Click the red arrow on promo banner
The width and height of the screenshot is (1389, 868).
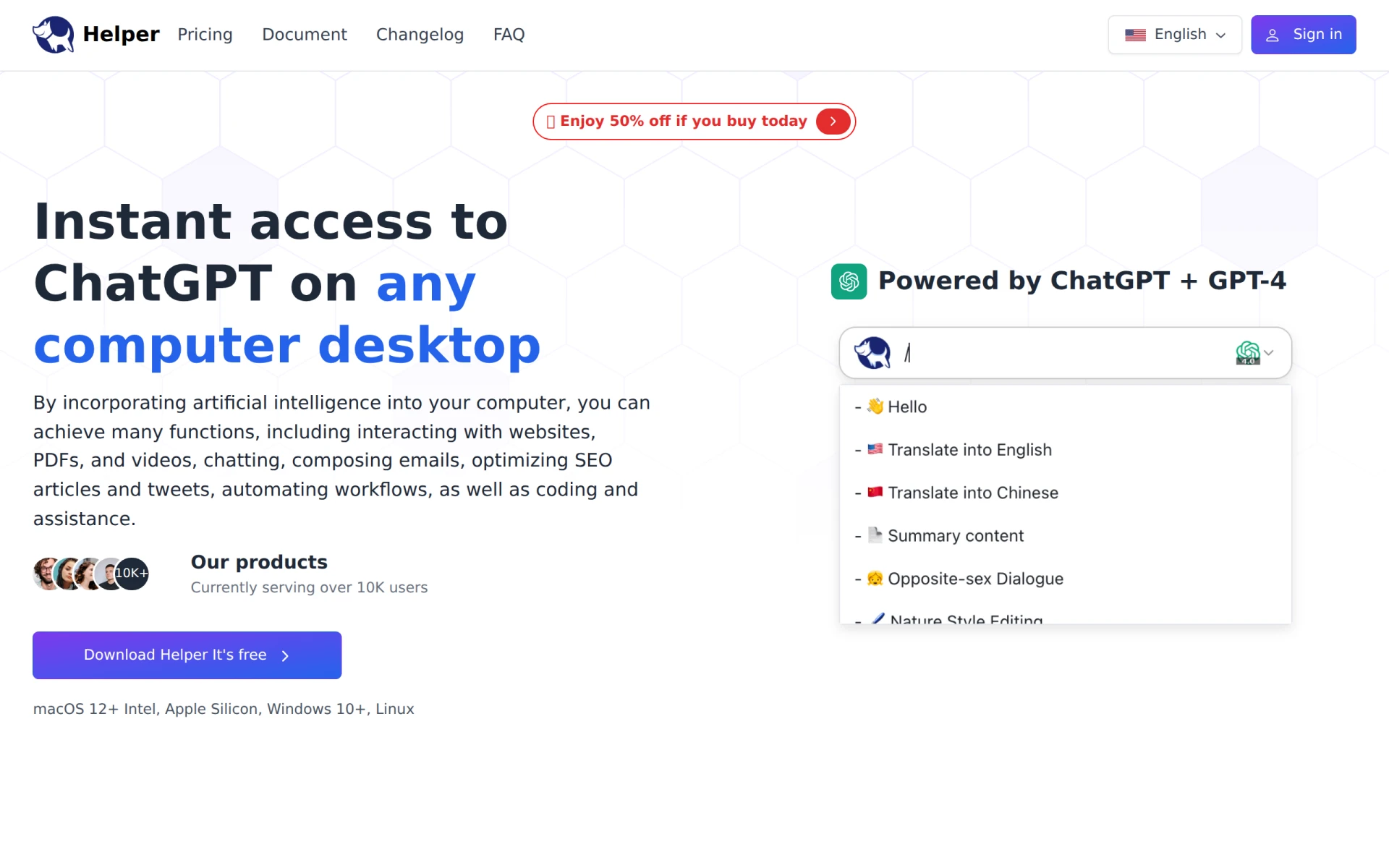pos(833,122)
